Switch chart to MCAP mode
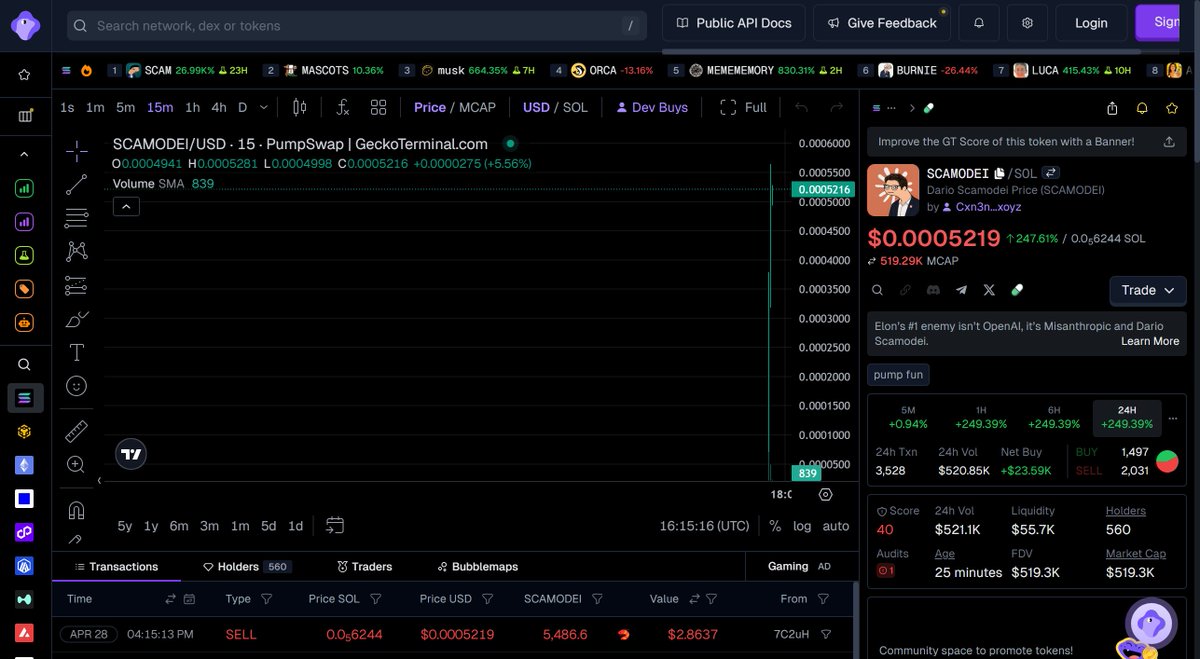Viewport: 1200px width, 659px height. pos(478,107)
